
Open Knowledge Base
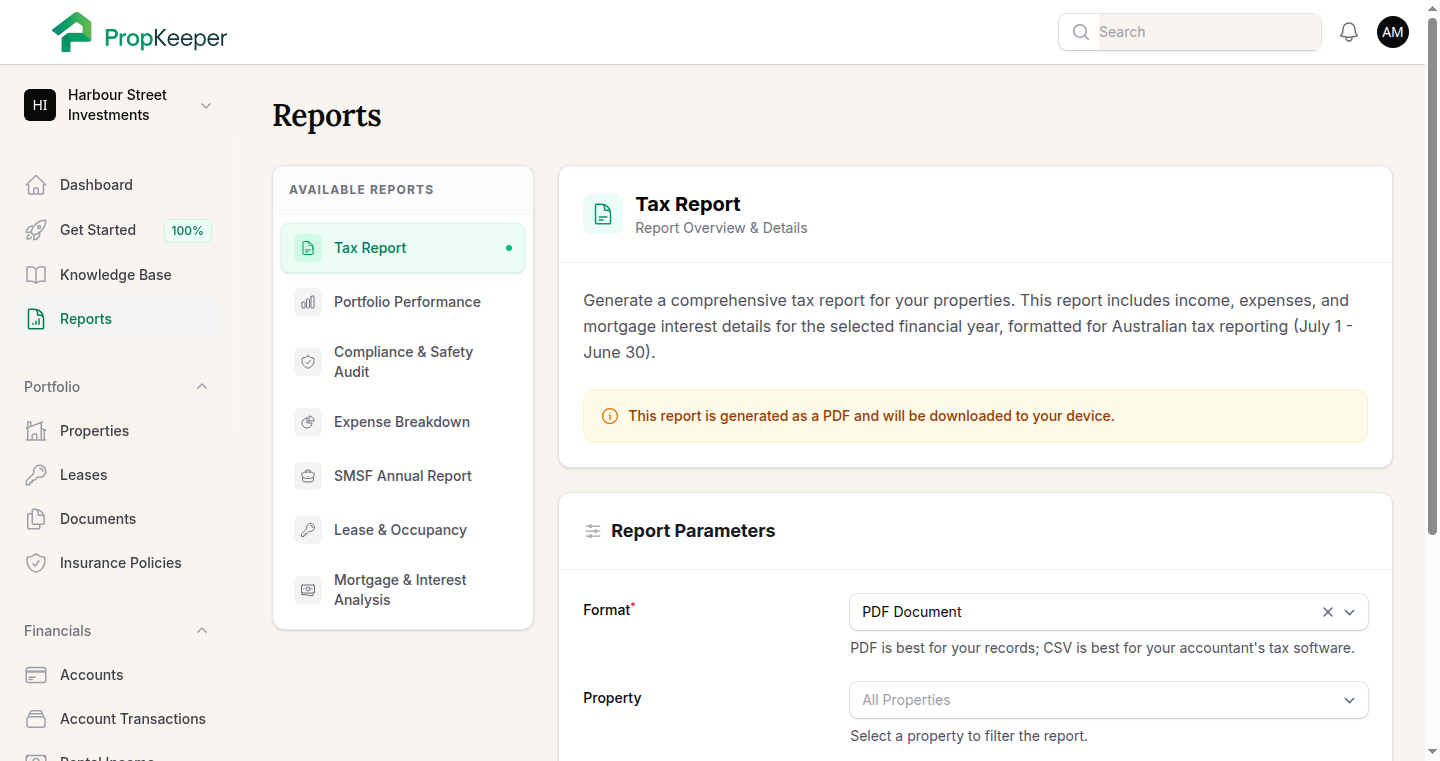[x=118, y=275]
